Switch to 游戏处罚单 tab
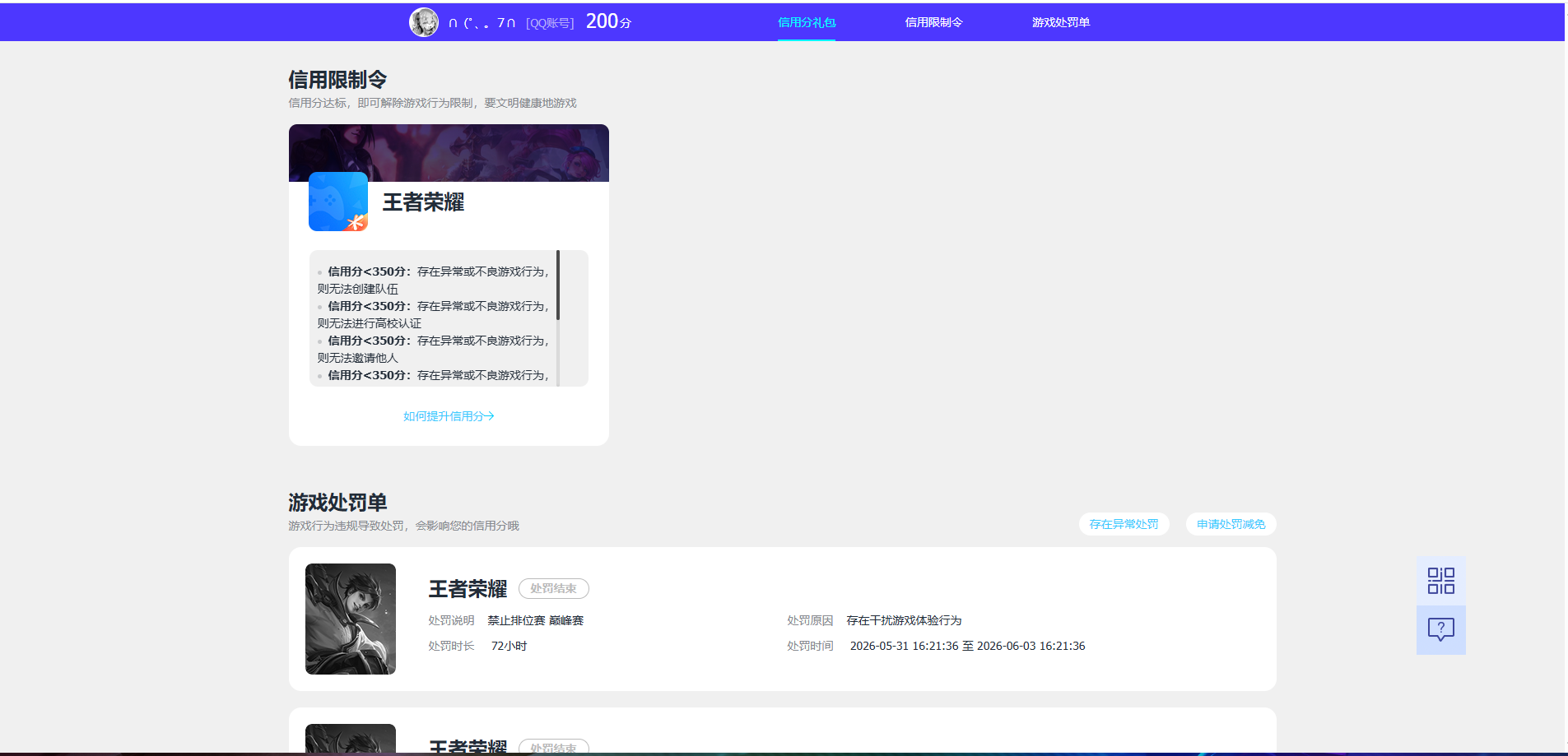 tap(1061, 22)
